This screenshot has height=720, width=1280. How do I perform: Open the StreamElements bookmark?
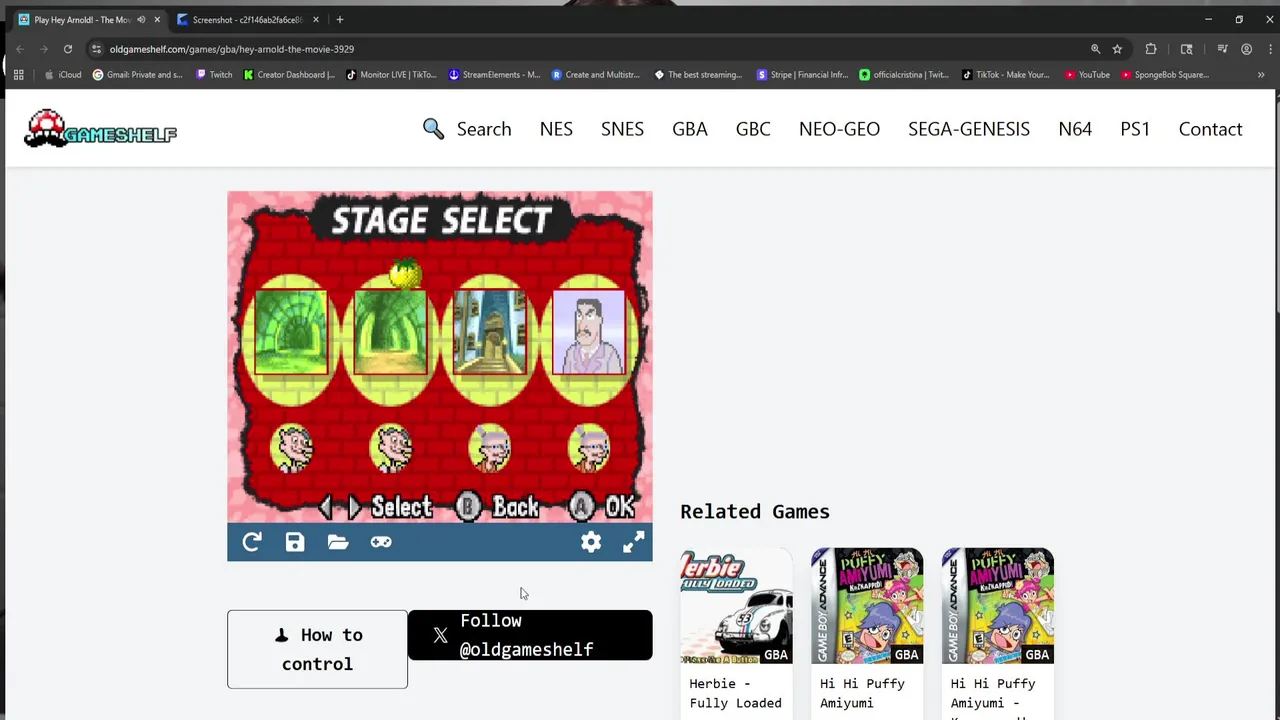494,75
